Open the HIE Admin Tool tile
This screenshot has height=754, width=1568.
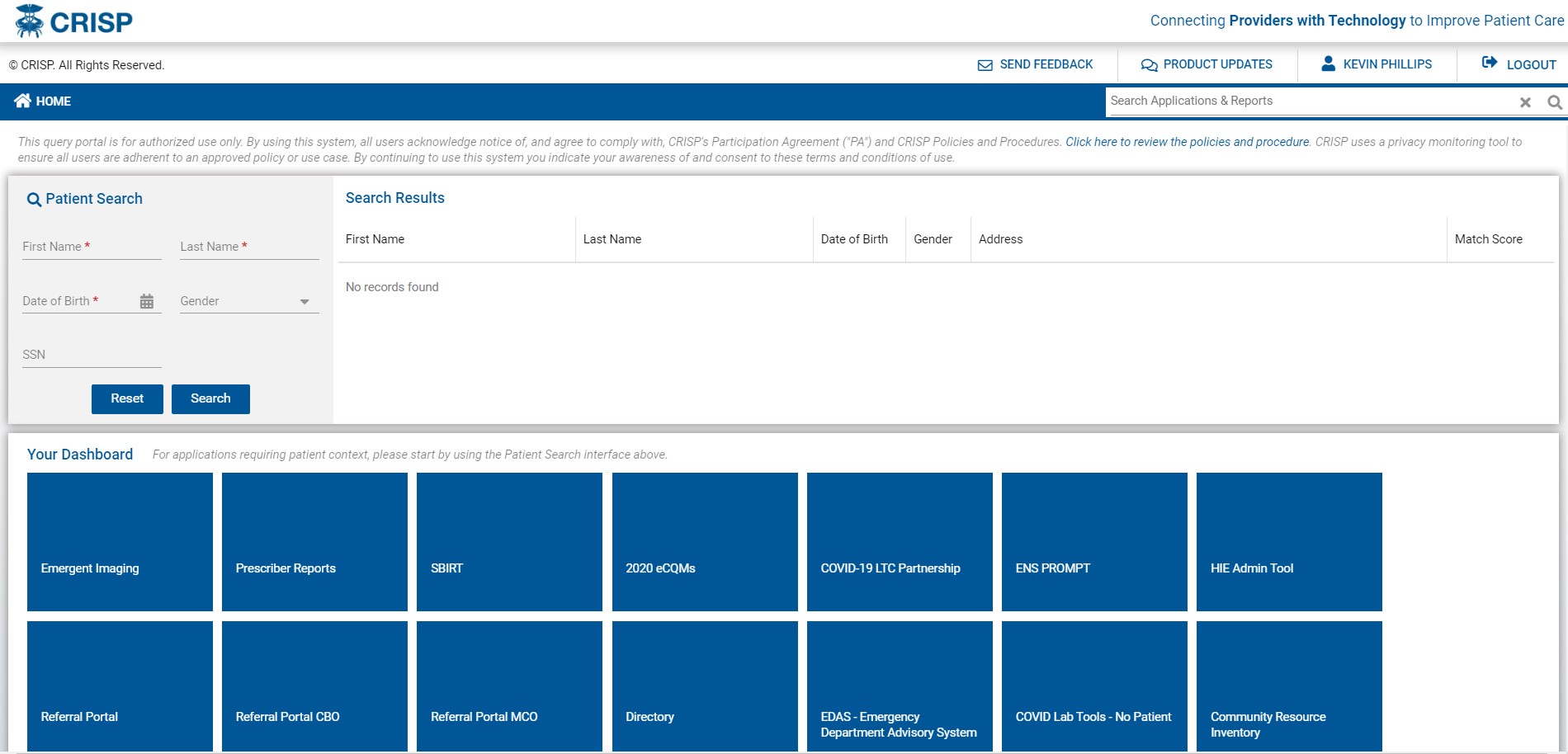[x=1289, y=542]
